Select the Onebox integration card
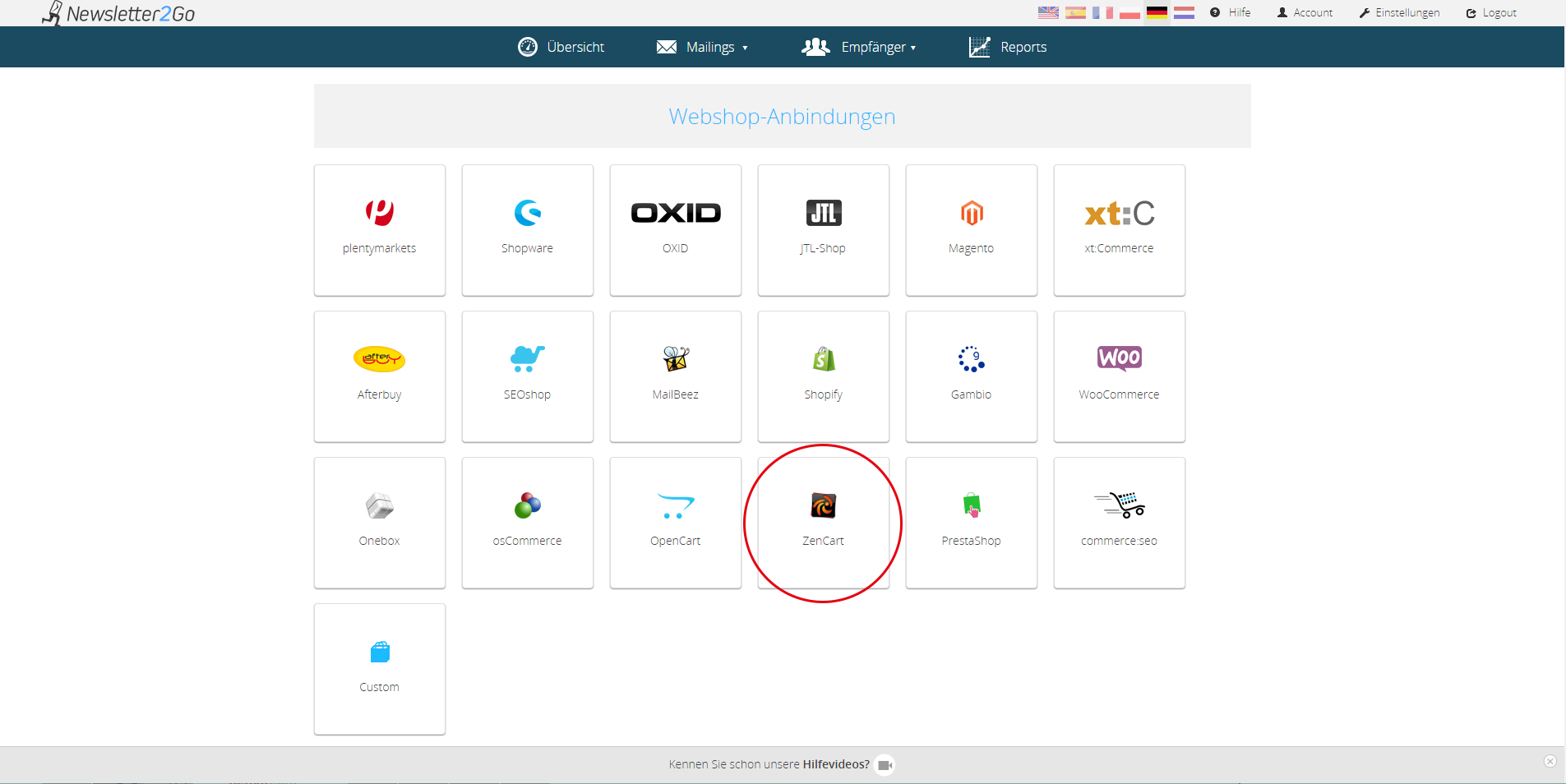This screenshot has height=784, width=1566. pyautogui.click(x=380, y=523)
